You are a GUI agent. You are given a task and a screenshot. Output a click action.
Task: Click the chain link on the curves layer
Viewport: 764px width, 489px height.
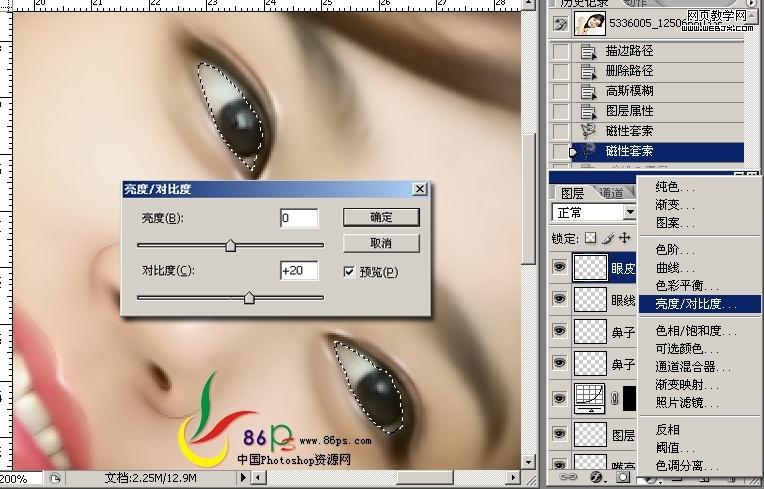[614, 398]
